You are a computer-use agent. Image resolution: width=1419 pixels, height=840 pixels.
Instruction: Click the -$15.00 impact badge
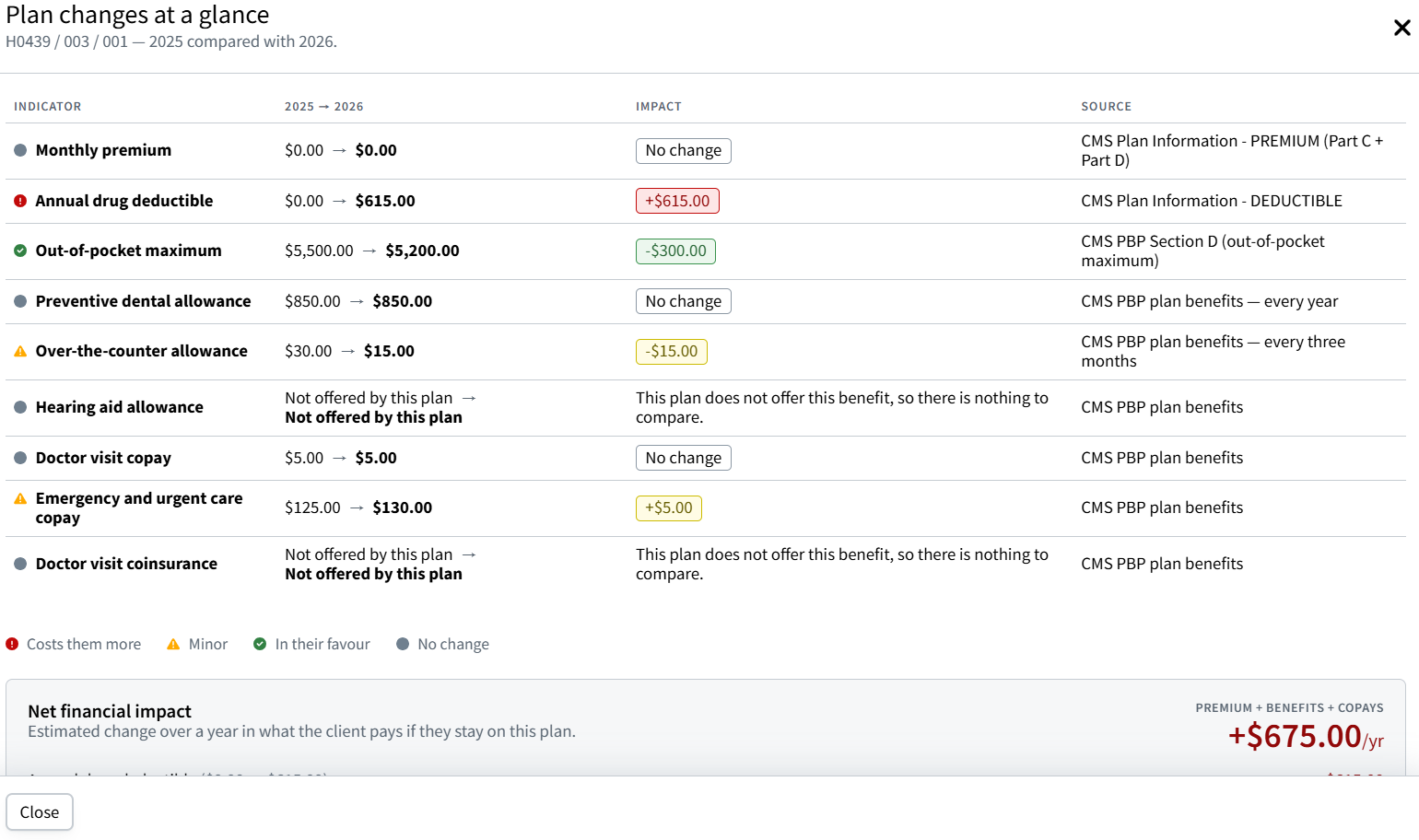point(672,351)
